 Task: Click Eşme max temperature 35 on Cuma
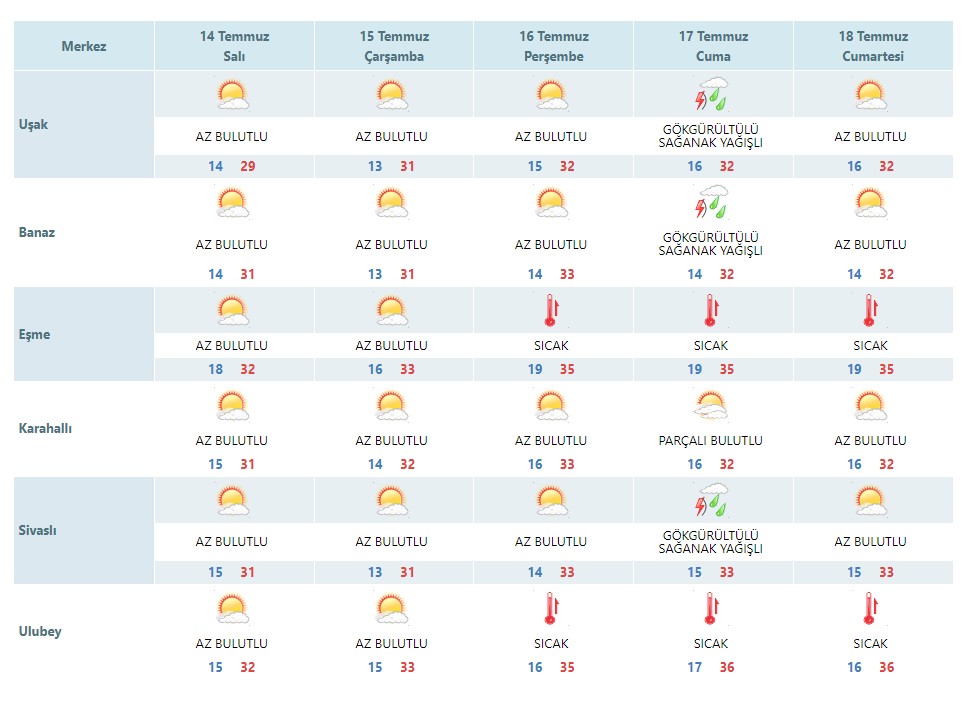pos(727,369)
